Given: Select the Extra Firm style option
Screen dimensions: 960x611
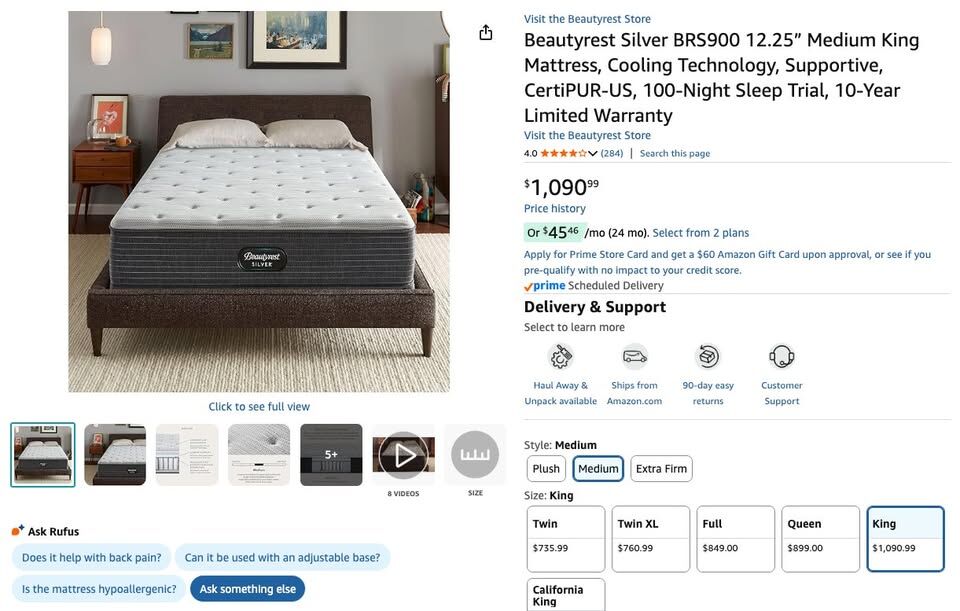Looking at the screenshot, I should [661, 469].
